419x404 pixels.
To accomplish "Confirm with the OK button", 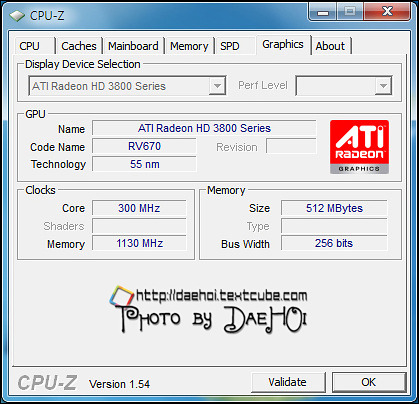I will [x=369, y=382].
